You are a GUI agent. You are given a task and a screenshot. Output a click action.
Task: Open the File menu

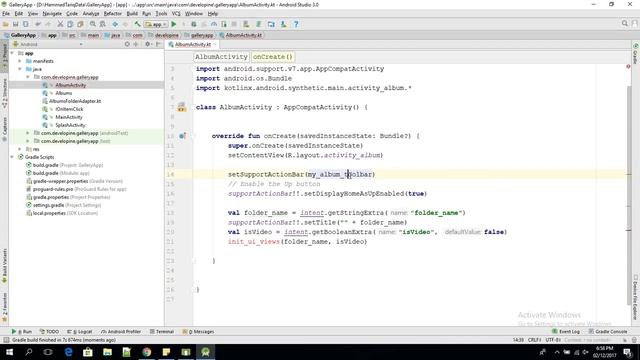(6, 13)
